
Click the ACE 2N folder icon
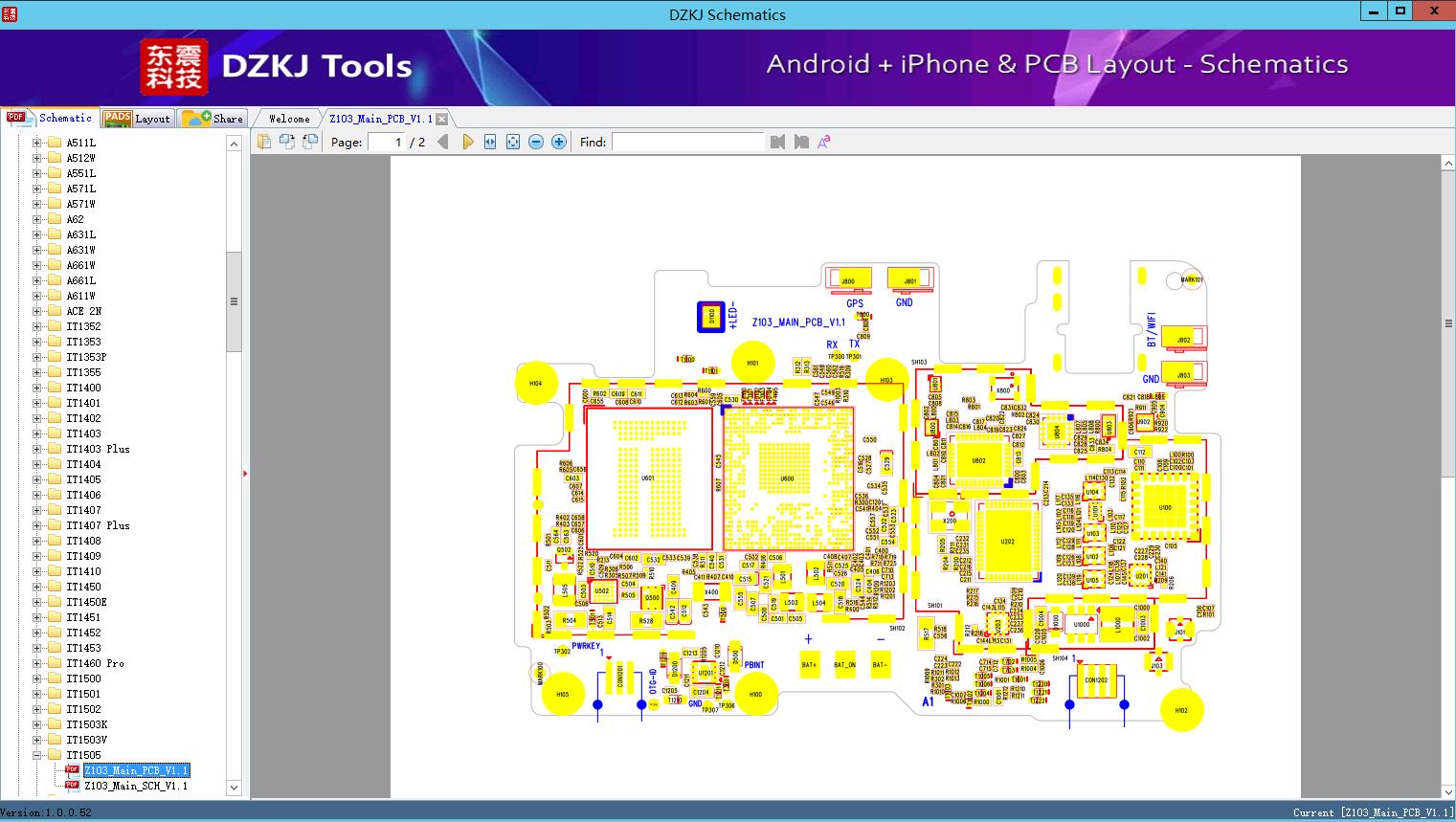pos(55,311)
